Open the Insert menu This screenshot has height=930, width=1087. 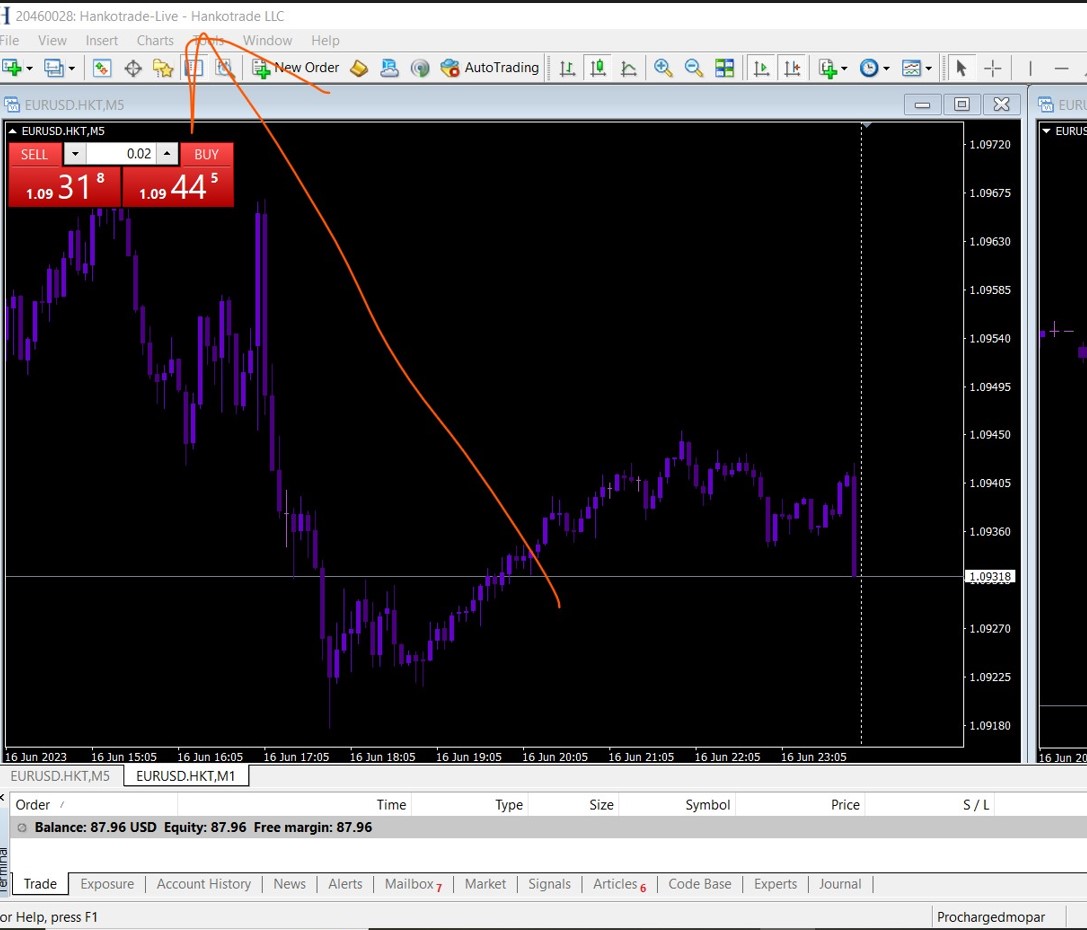(x=101, y=40)
